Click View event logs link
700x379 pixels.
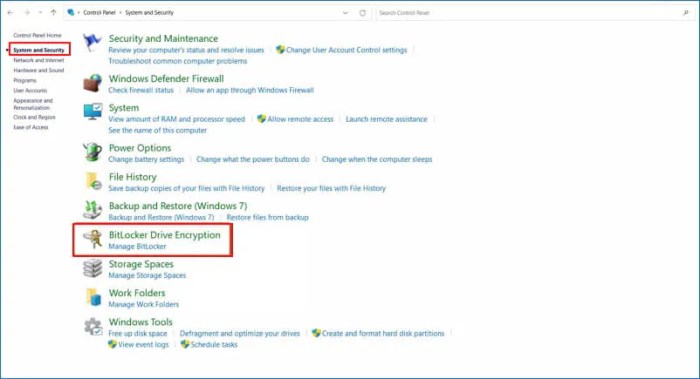[143, 345]
